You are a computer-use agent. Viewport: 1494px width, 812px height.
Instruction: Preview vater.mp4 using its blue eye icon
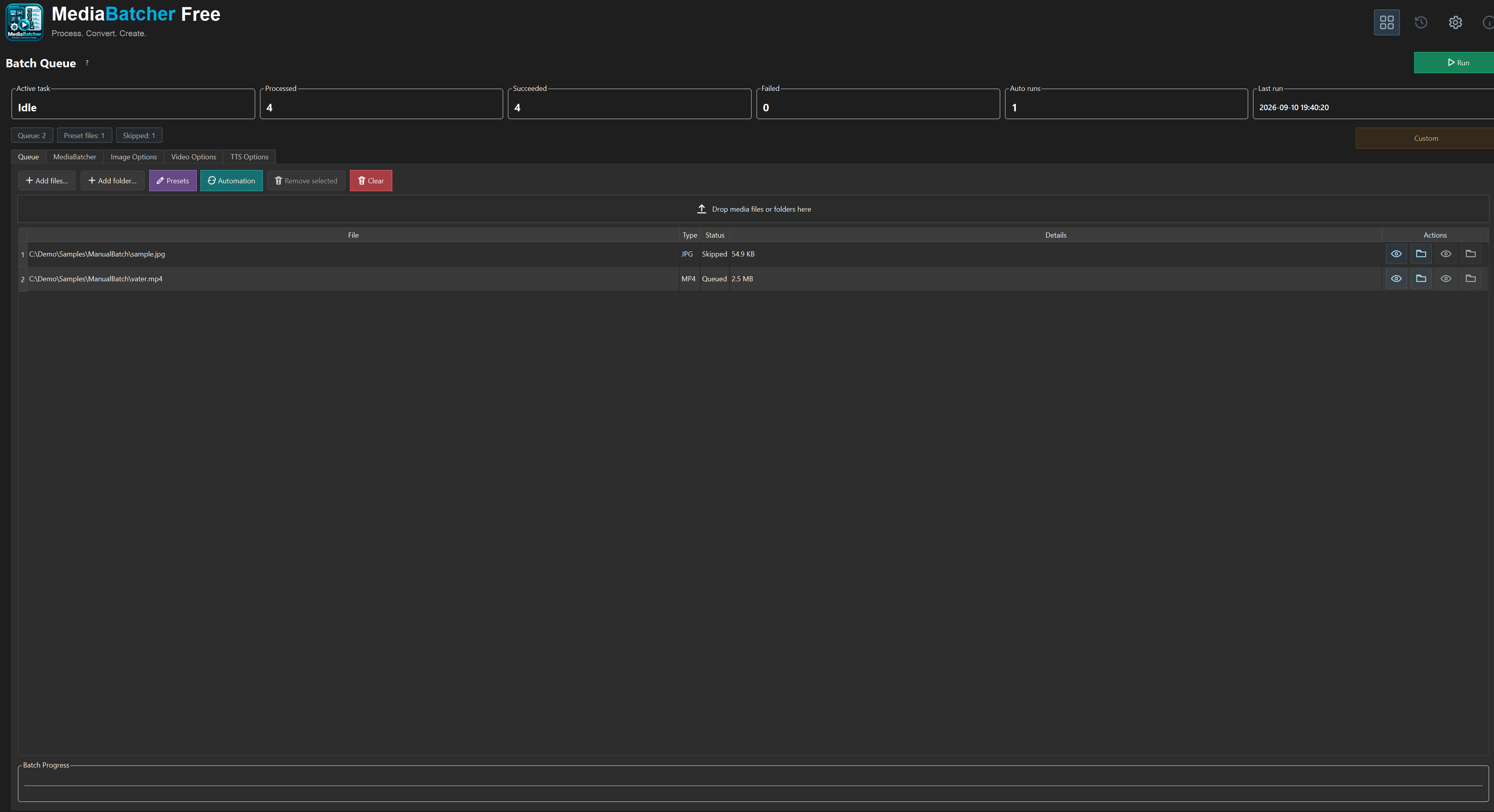(1396, 279)
